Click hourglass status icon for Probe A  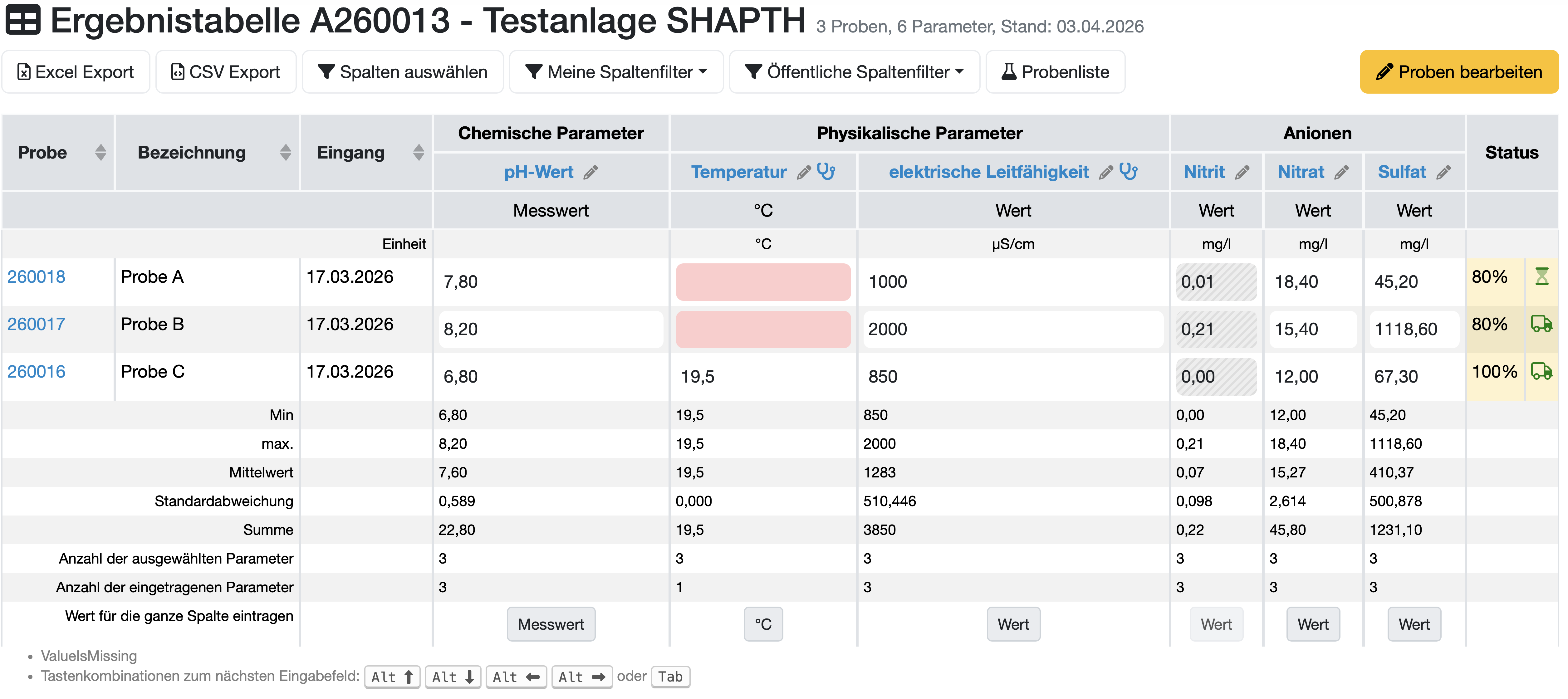coord(1541,277)
